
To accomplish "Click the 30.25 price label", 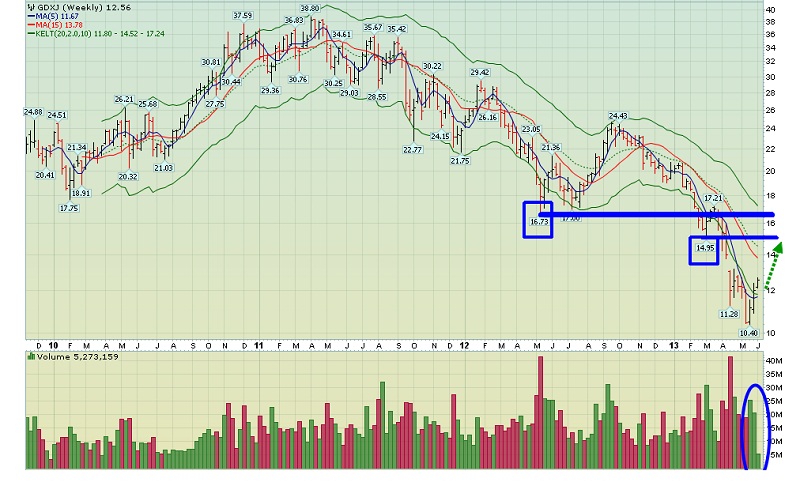I will click(333, 83).
